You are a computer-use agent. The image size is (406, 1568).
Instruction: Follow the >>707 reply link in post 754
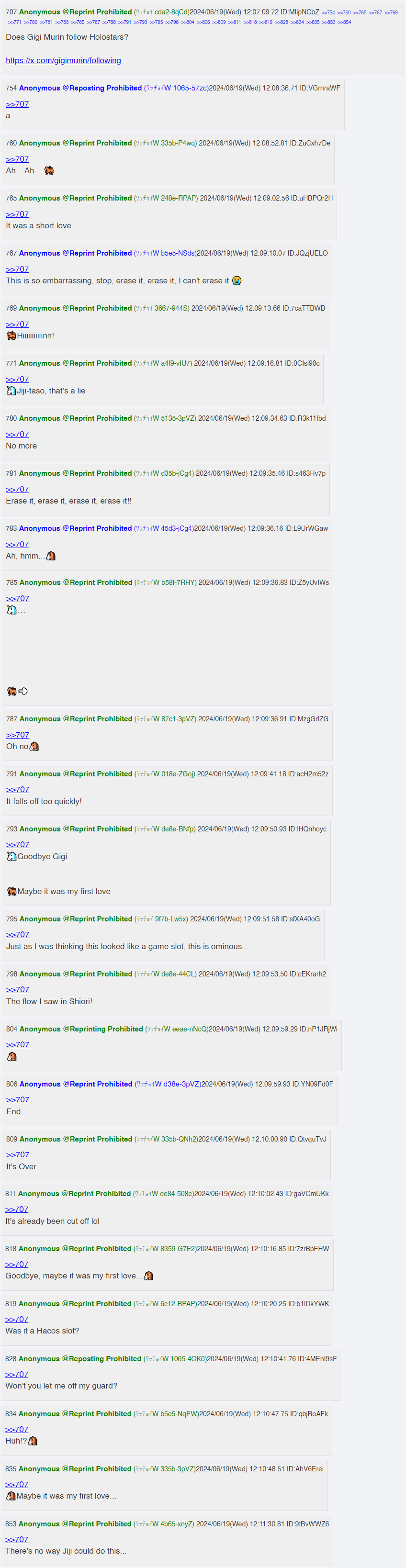point(17,104)
